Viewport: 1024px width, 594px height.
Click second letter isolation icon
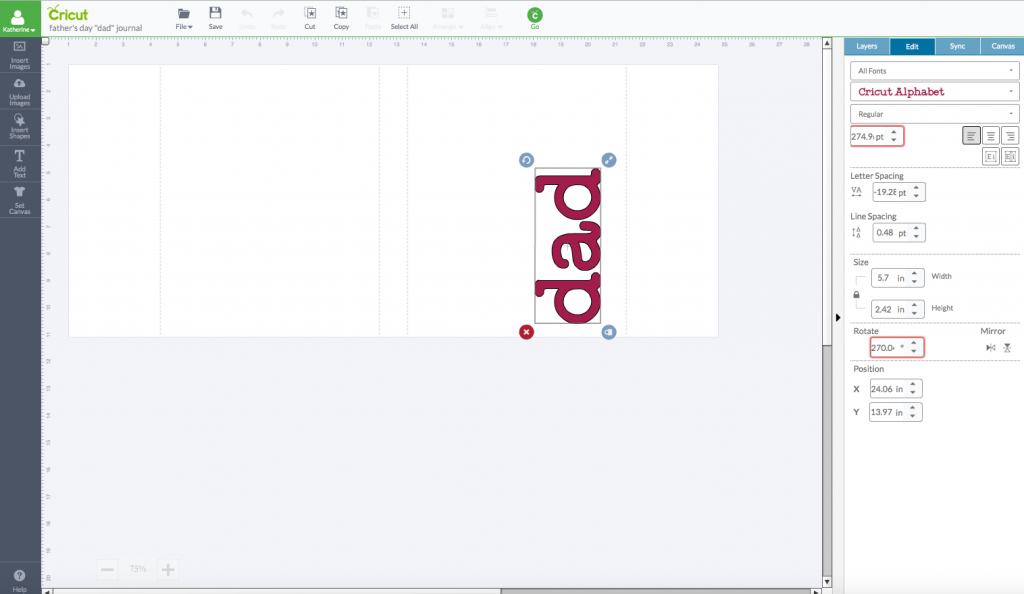[1010, 157]
